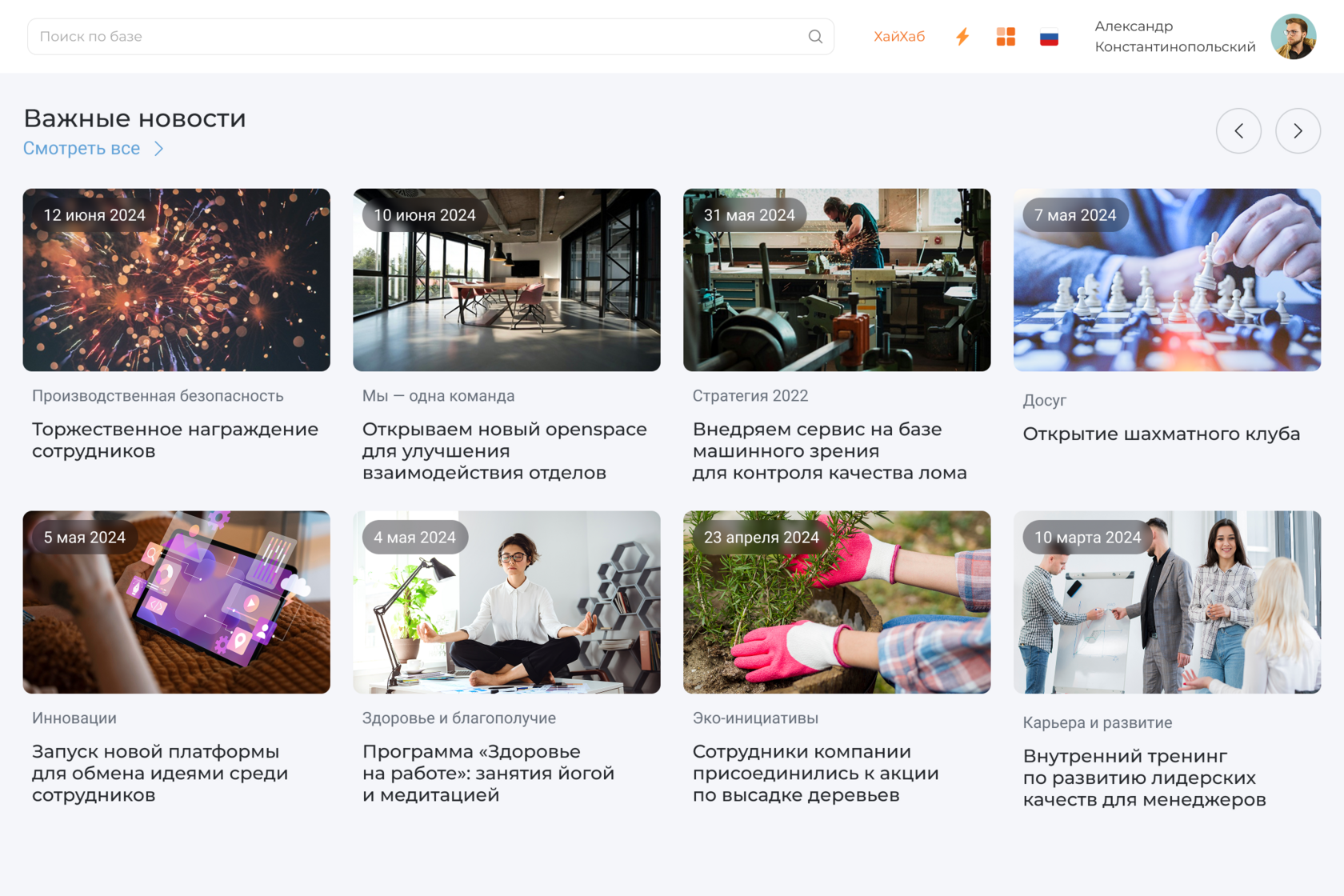Open the orange apps grid icon
The image size is (1344, 896).
tap(1006, 36)
